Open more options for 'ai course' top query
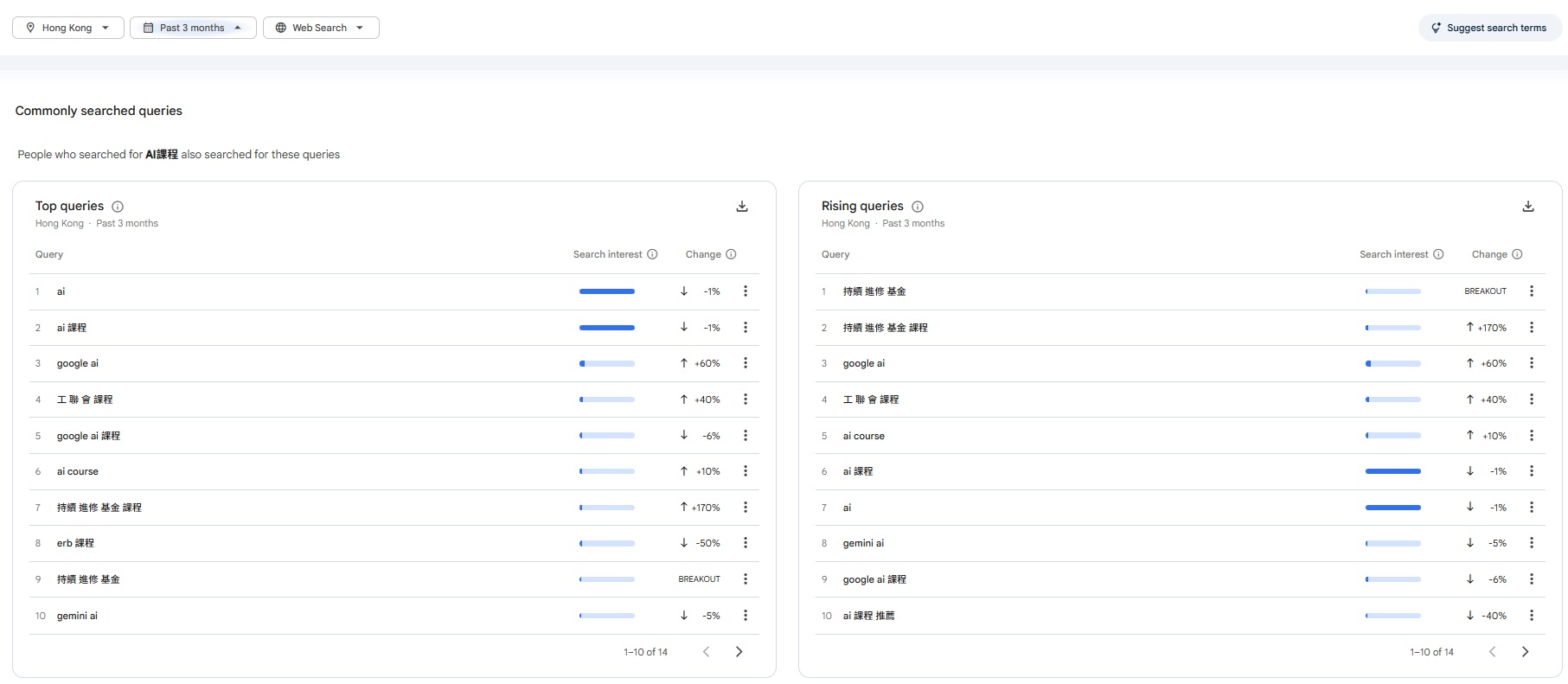 746,471
